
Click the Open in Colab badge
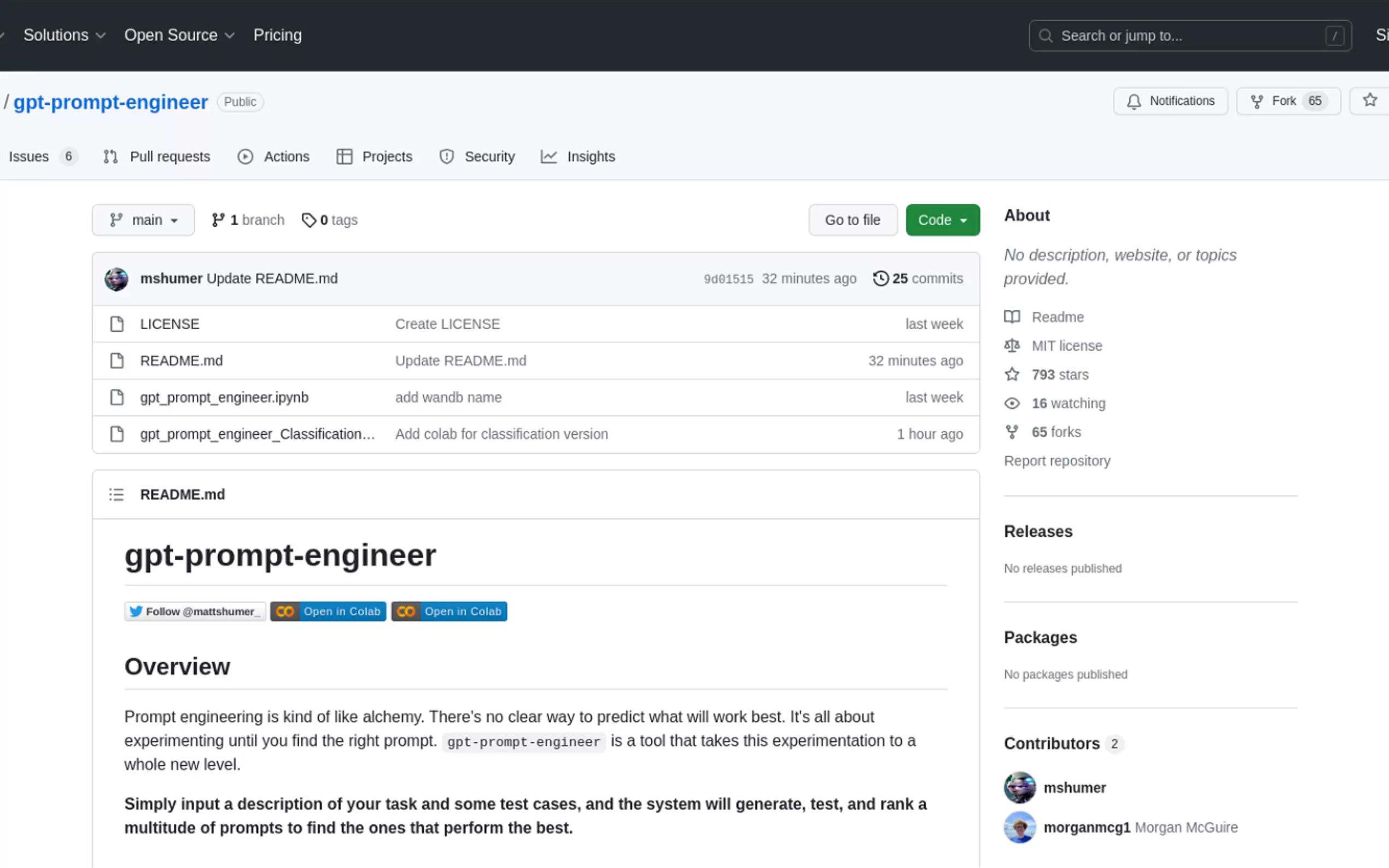click(x=328, y=611)
